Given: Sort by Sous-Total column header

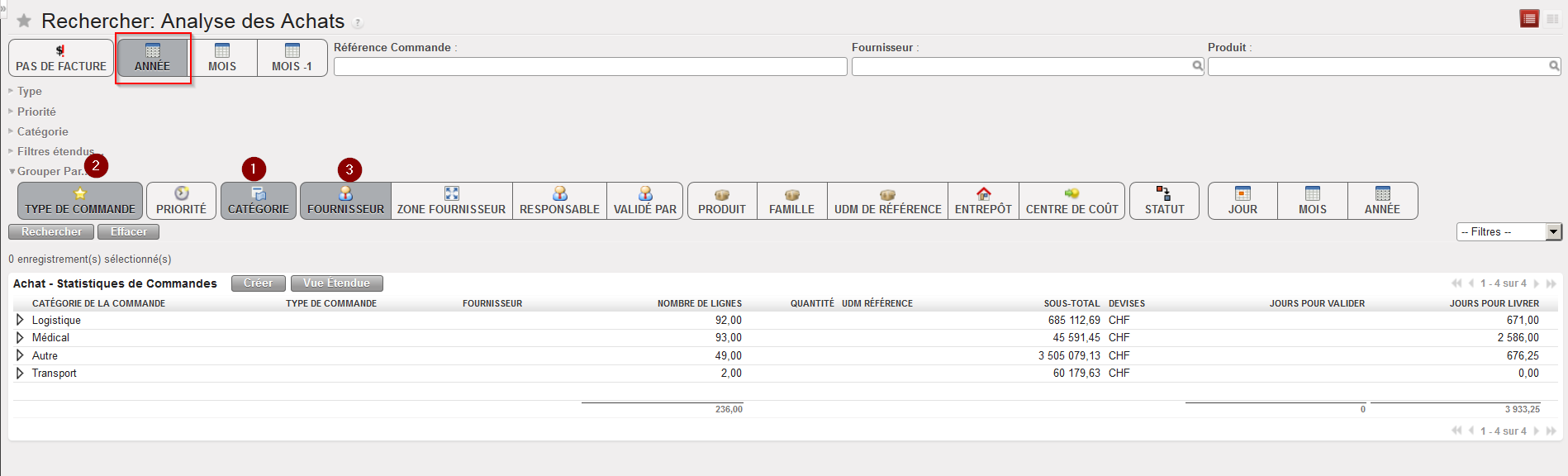Looking at the screenshot, I should click(1071, 303).
